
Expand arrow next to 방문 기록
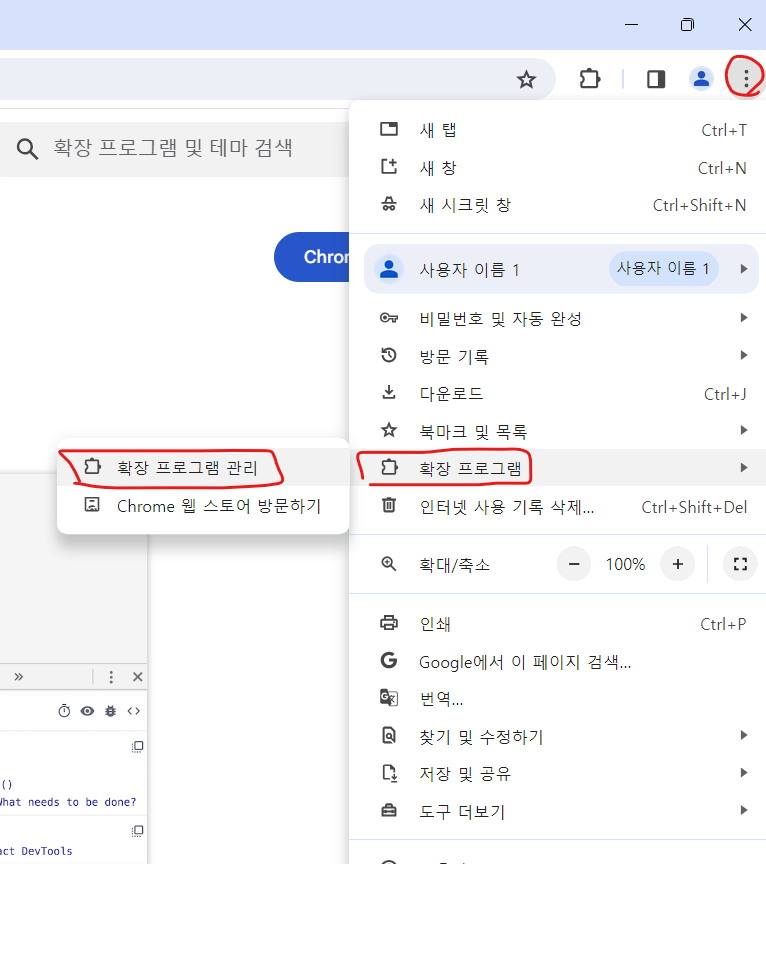(x=744, y=355)
